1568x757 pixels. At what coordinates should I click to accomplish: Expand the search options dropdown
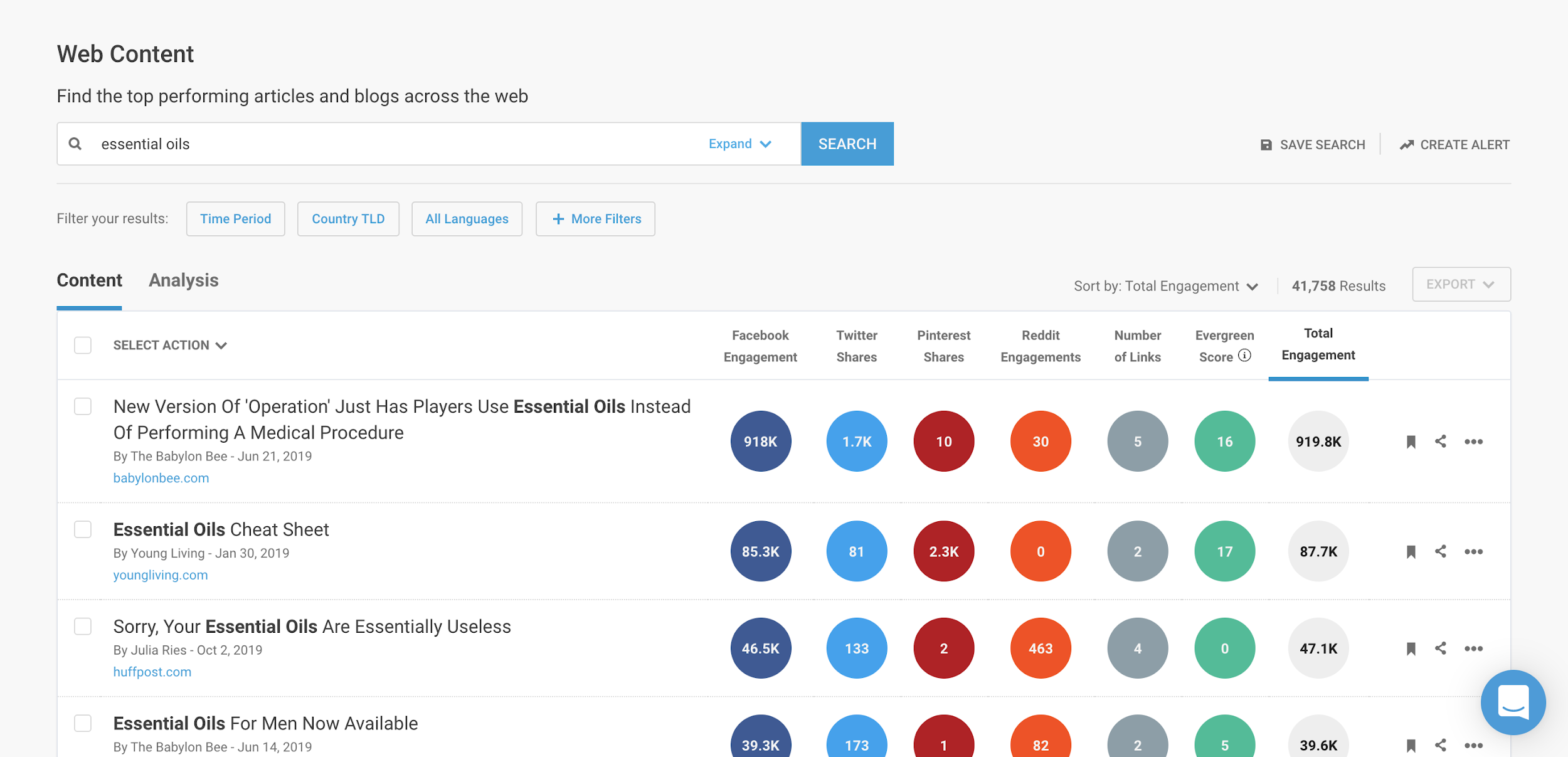[740, 144]
